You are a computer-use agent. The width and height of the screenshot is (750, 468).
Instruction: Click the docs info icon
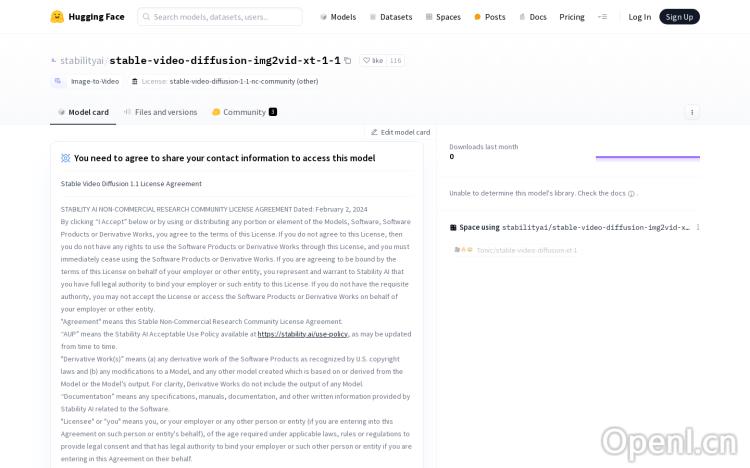pyautogui.click(x=631, y=194)
